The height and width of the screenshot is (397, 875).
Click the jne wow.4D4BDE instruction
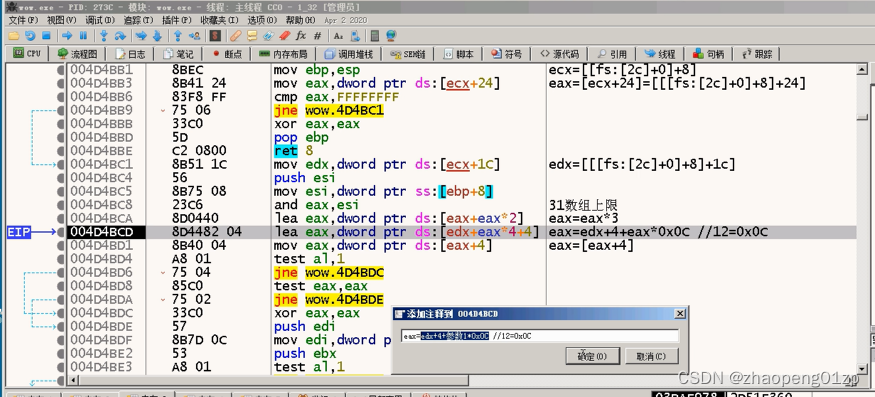point(329,299)
